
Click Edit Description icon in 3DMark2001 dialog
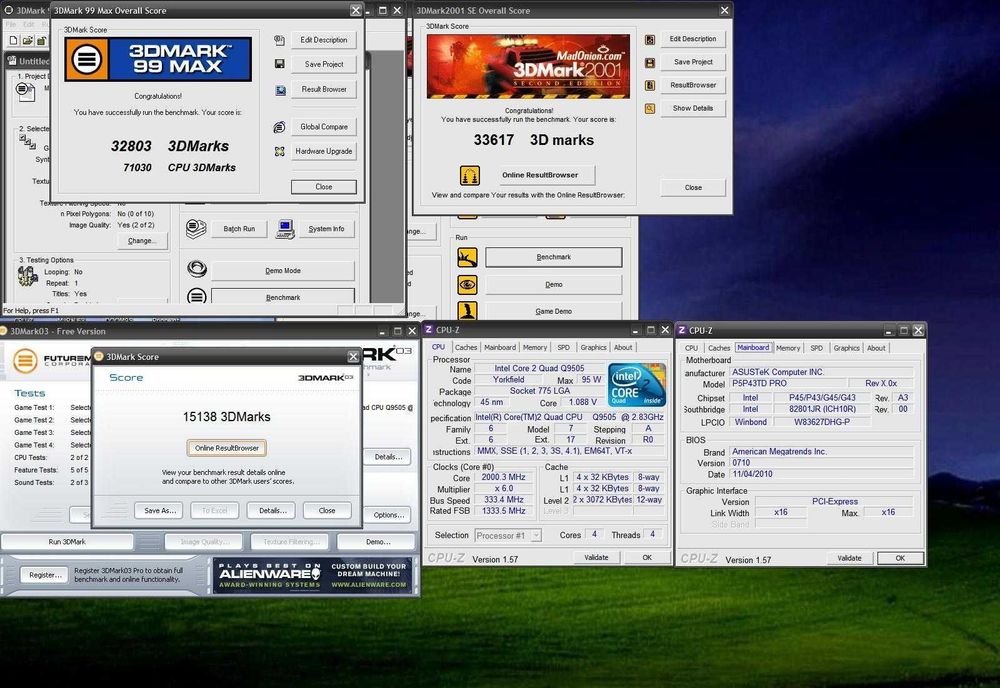click(x=650, y=40)
